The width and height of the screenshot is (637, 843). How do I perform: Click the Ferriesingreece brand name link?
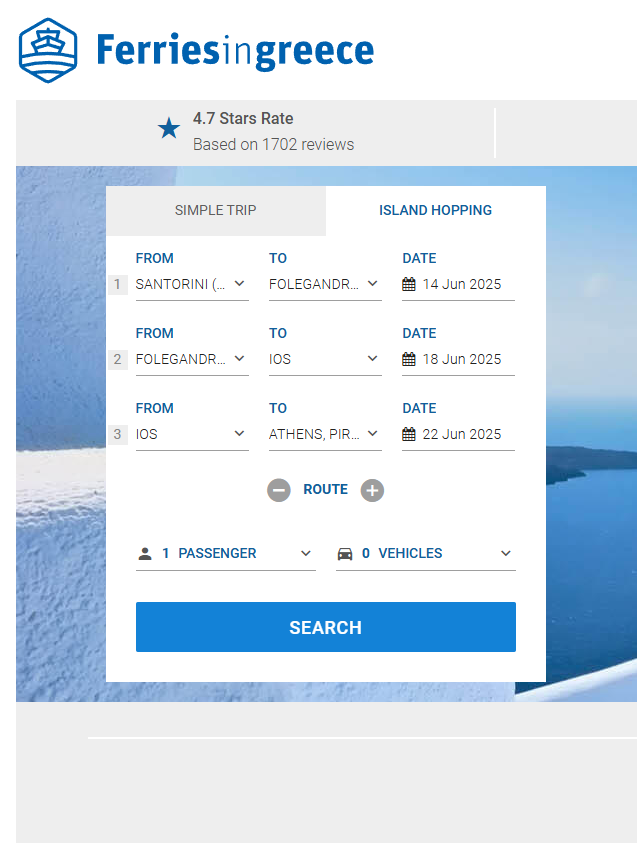coord(235,51)
